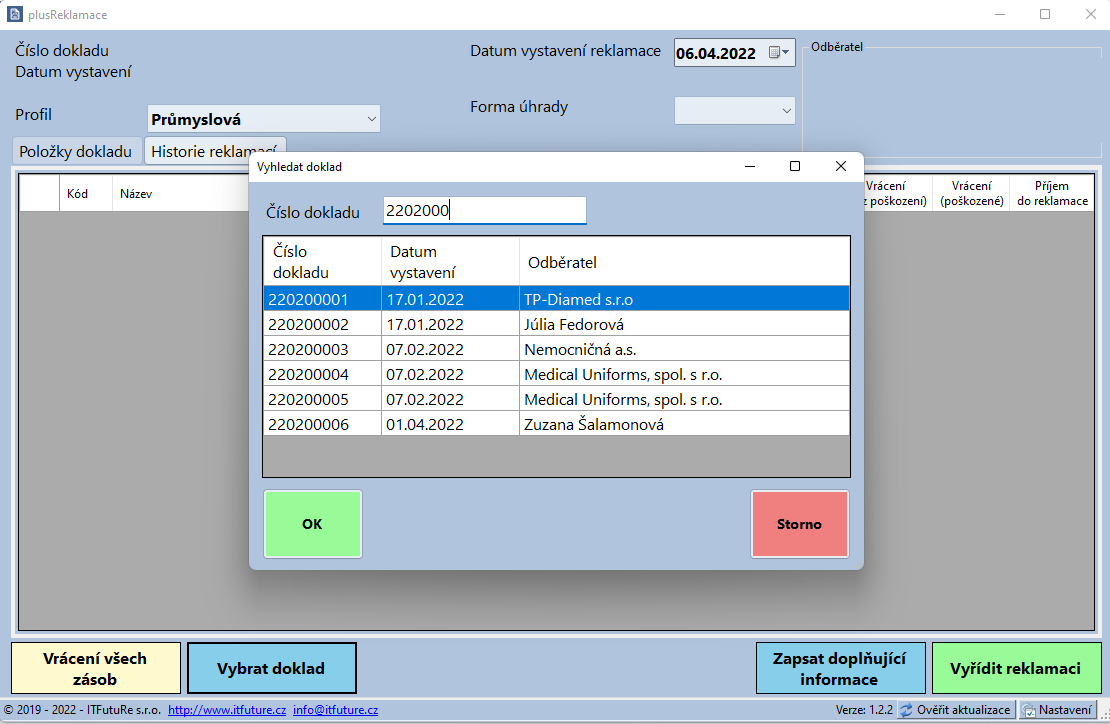Select row 220200006 Zuzana Šalamonová
This screenshot has height=724, width=1110.
[556, 424]
